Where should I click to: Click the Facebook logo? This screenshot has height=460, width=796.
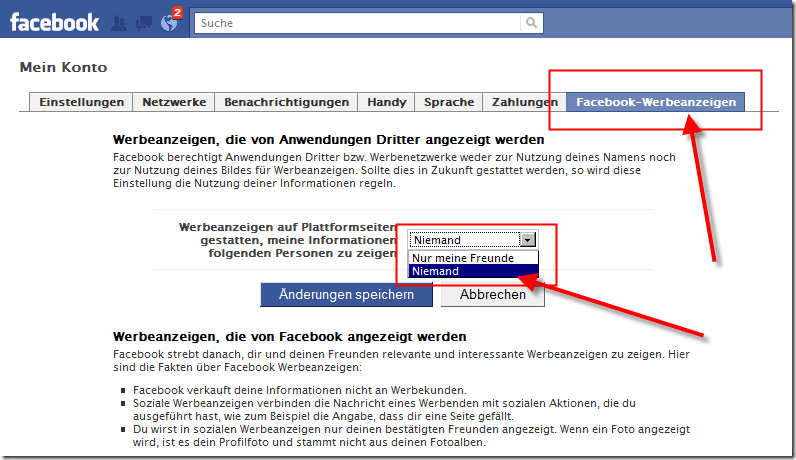(54, 23)
